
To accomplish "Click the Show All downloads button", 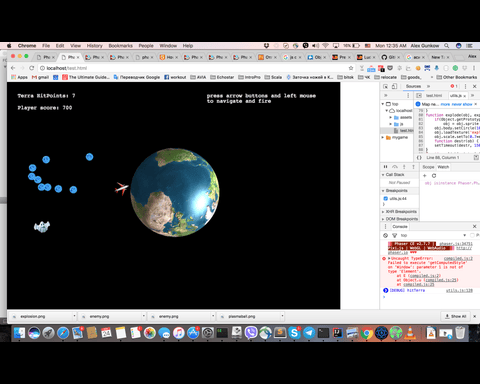I will coord(455,316).
